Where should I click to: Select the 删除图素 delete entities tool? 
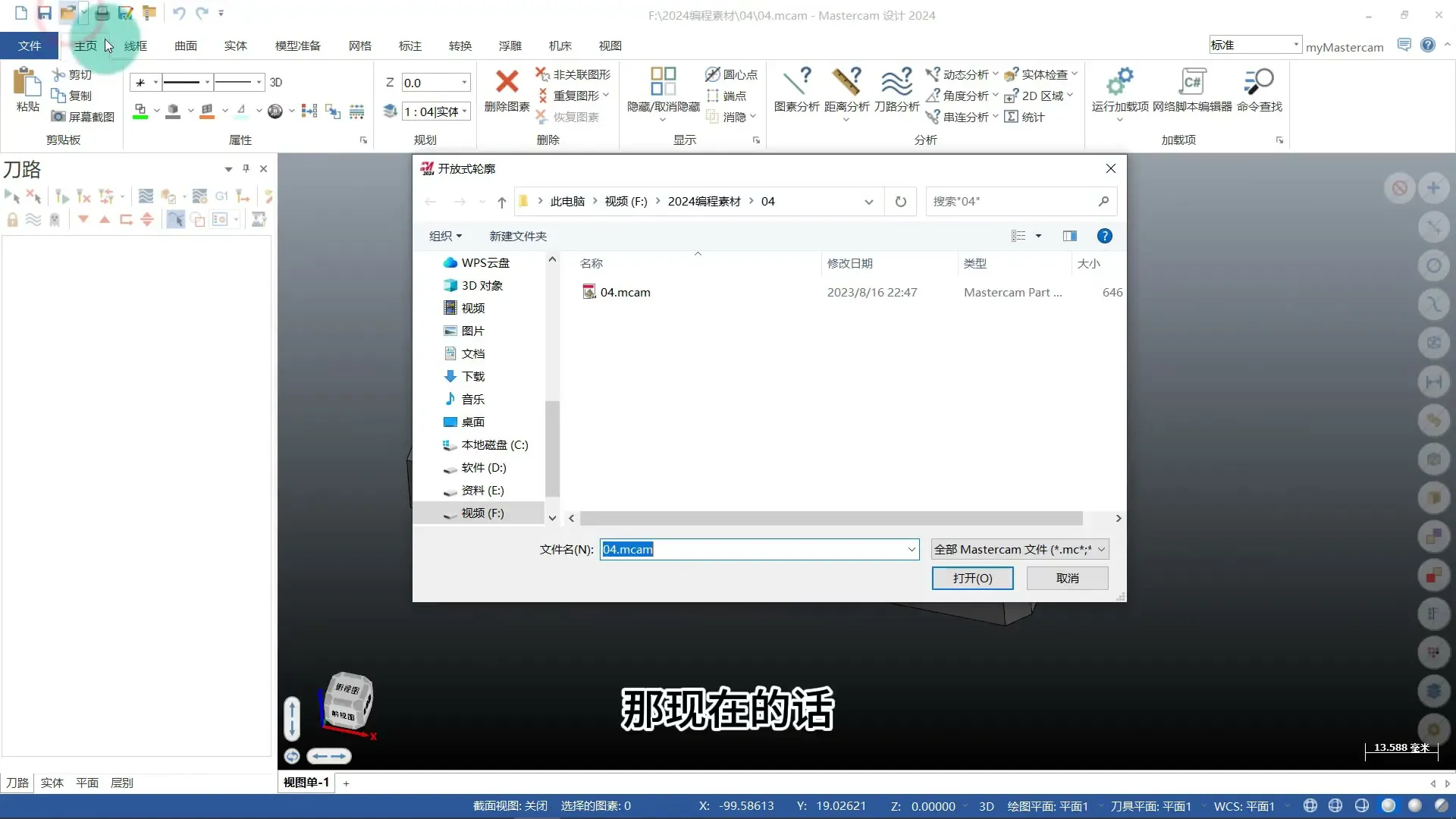tap(506, 91)
